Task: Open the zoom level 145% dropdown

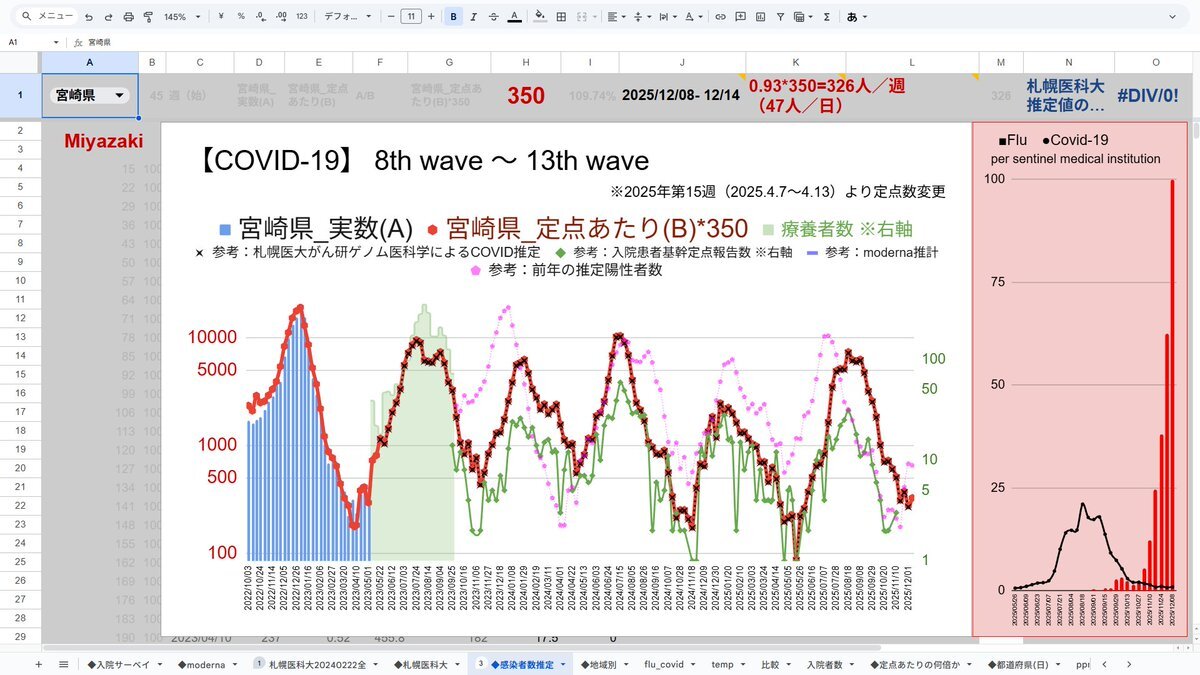Action: [182, 17]
